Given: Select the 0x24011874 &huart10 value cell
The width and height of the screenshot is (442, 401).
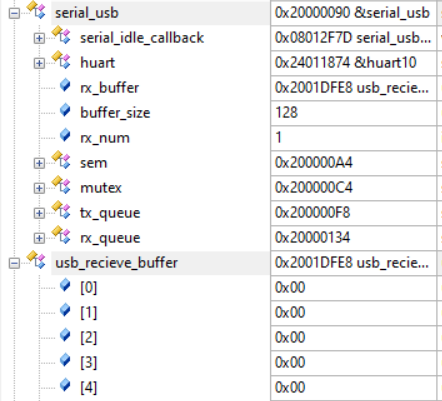Looking at the screenshot, I should (354, 63).
